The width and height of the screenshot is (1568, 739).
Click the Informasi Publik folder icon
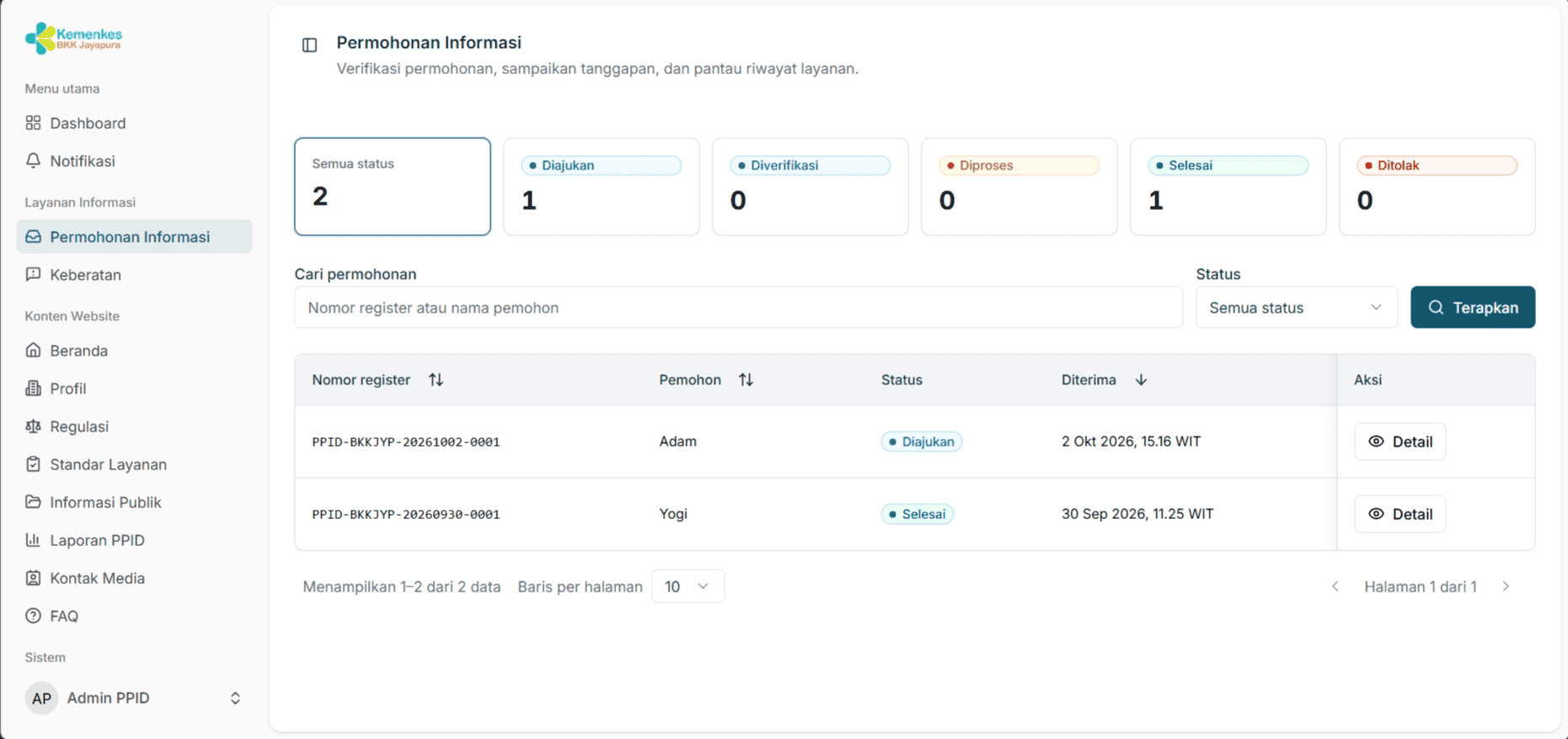point(33,501)
